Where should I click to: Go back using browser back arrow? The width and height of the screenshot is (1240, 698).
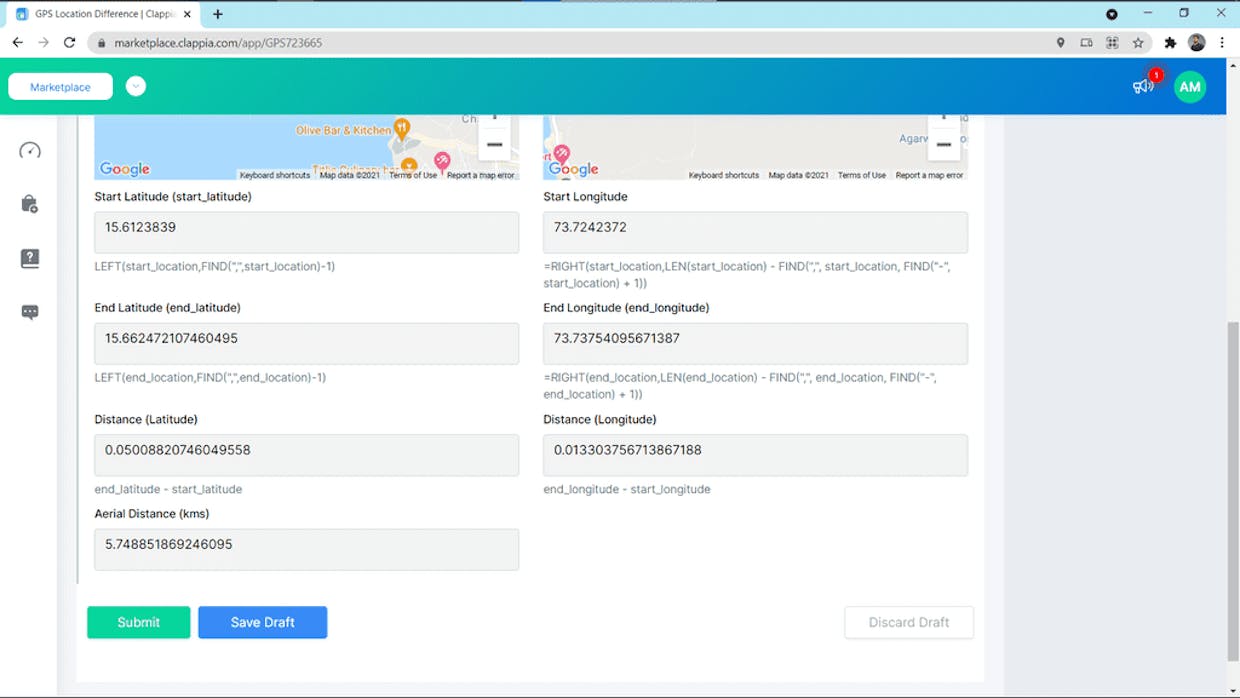point(17,43)
